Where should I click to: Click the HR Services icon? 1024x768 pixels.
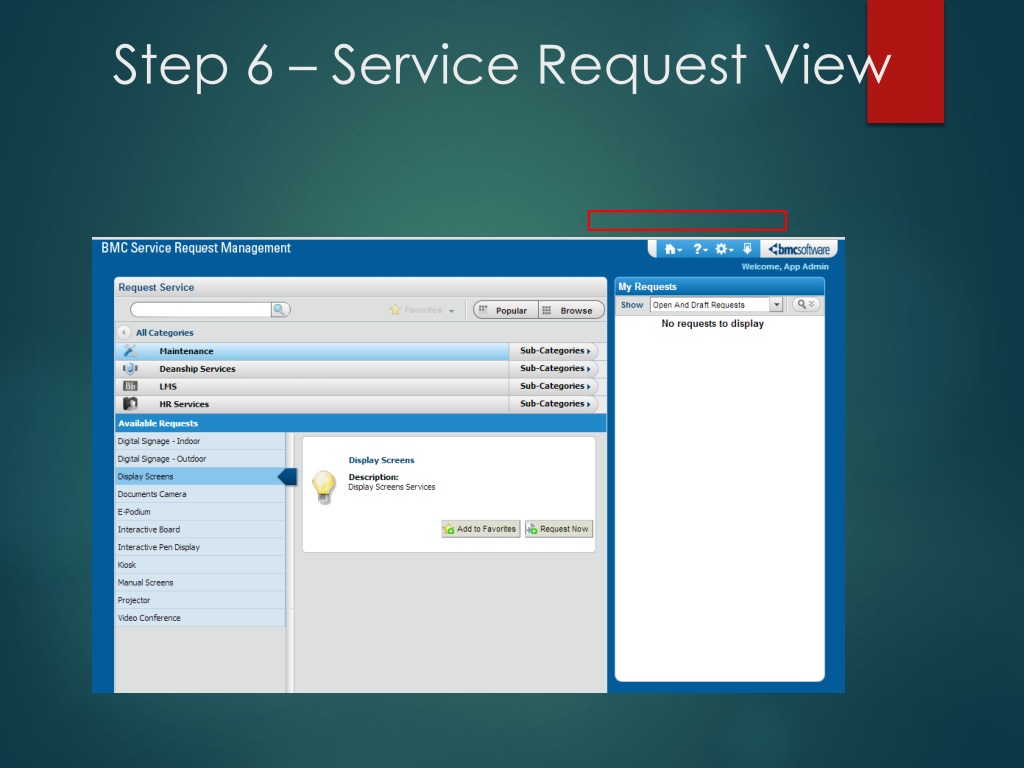coord(130,404)
